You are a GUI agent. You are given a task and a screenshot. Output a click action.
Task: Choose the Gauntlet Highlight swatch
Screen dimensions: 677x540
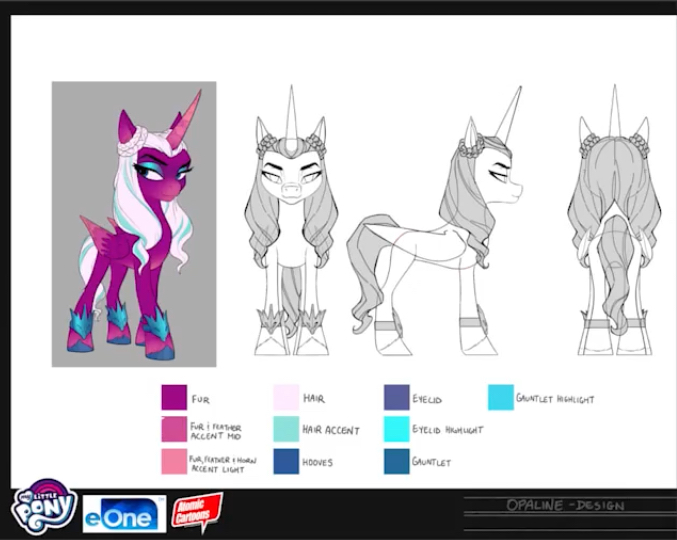pyautogui.click(x=501, y=397)
